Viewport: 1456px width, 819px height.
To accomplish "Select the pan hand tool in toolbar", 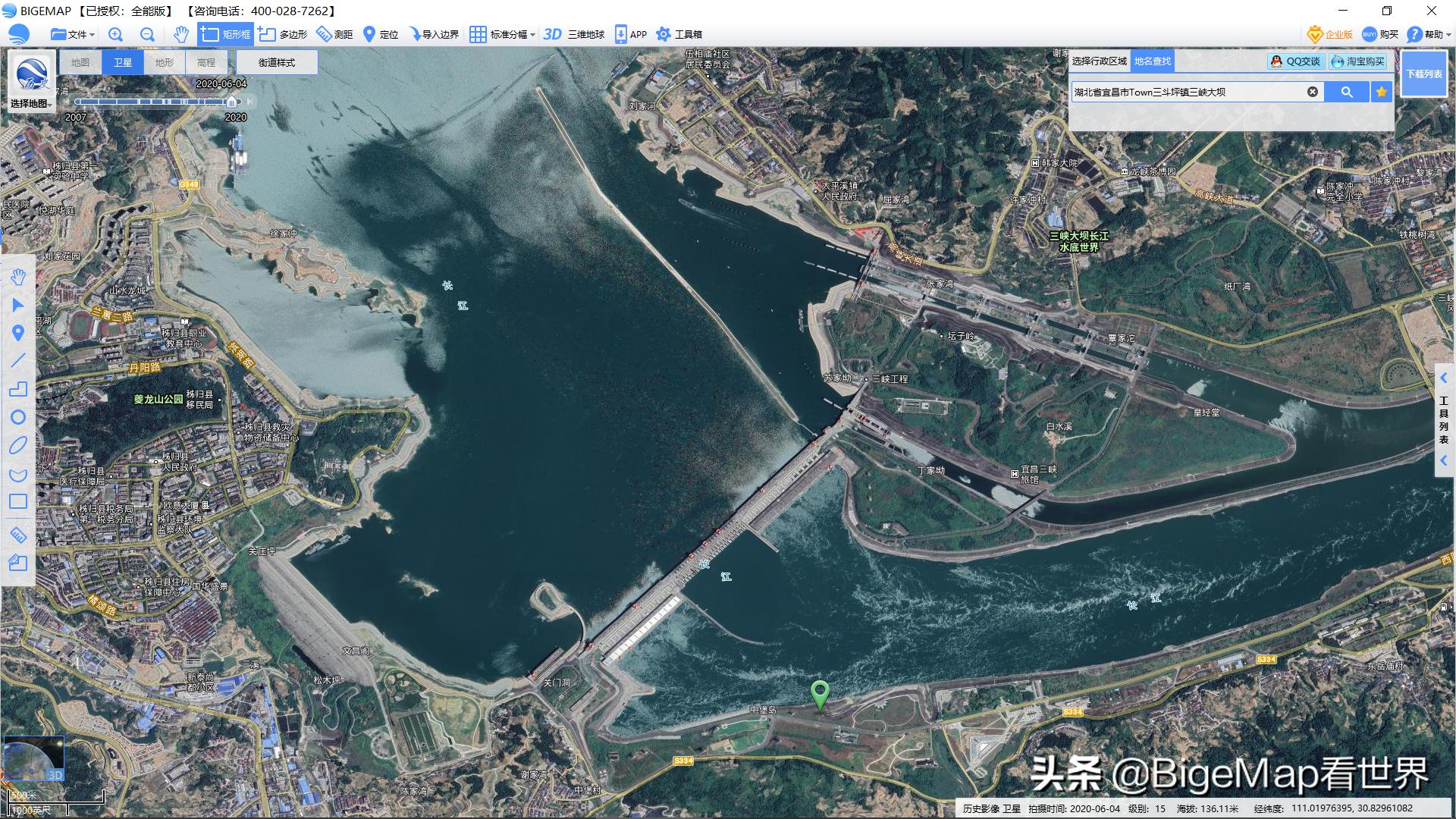I will 180,34.
